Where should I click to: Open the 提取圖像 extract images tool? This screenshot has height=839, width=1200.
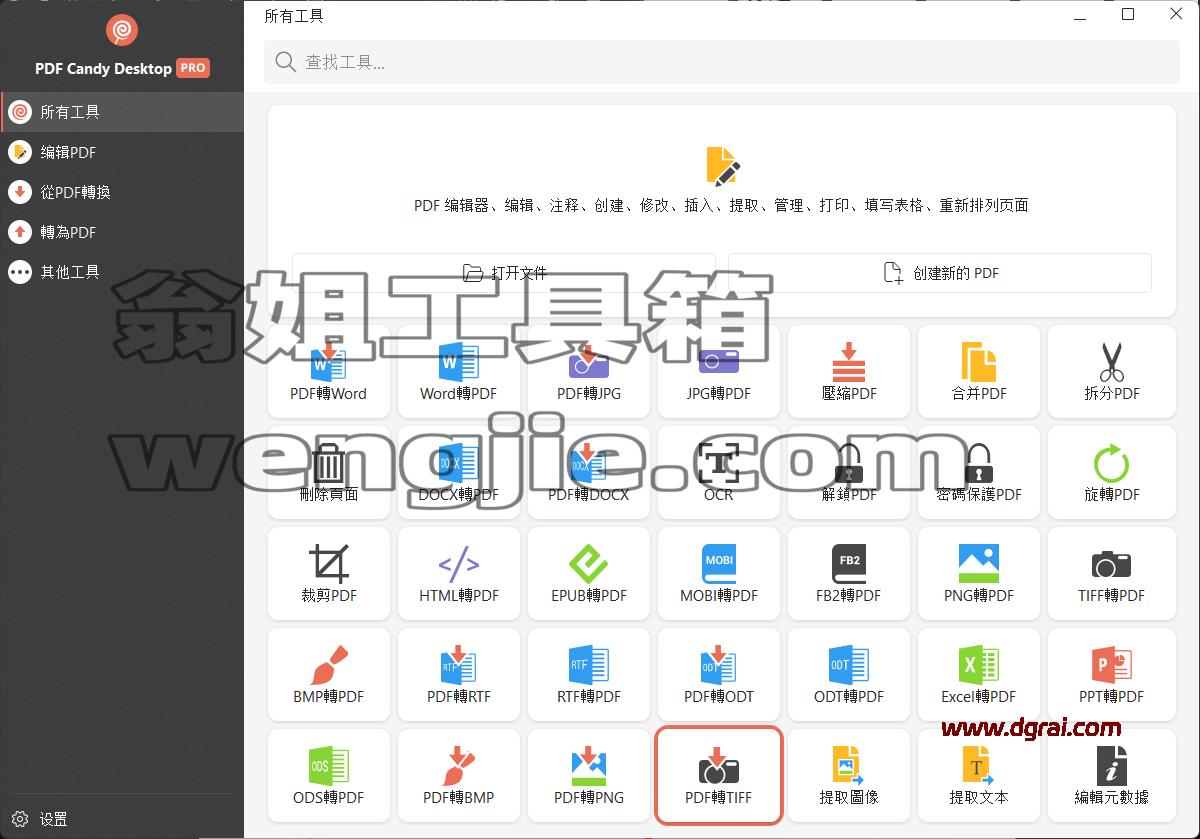[849, 775]
